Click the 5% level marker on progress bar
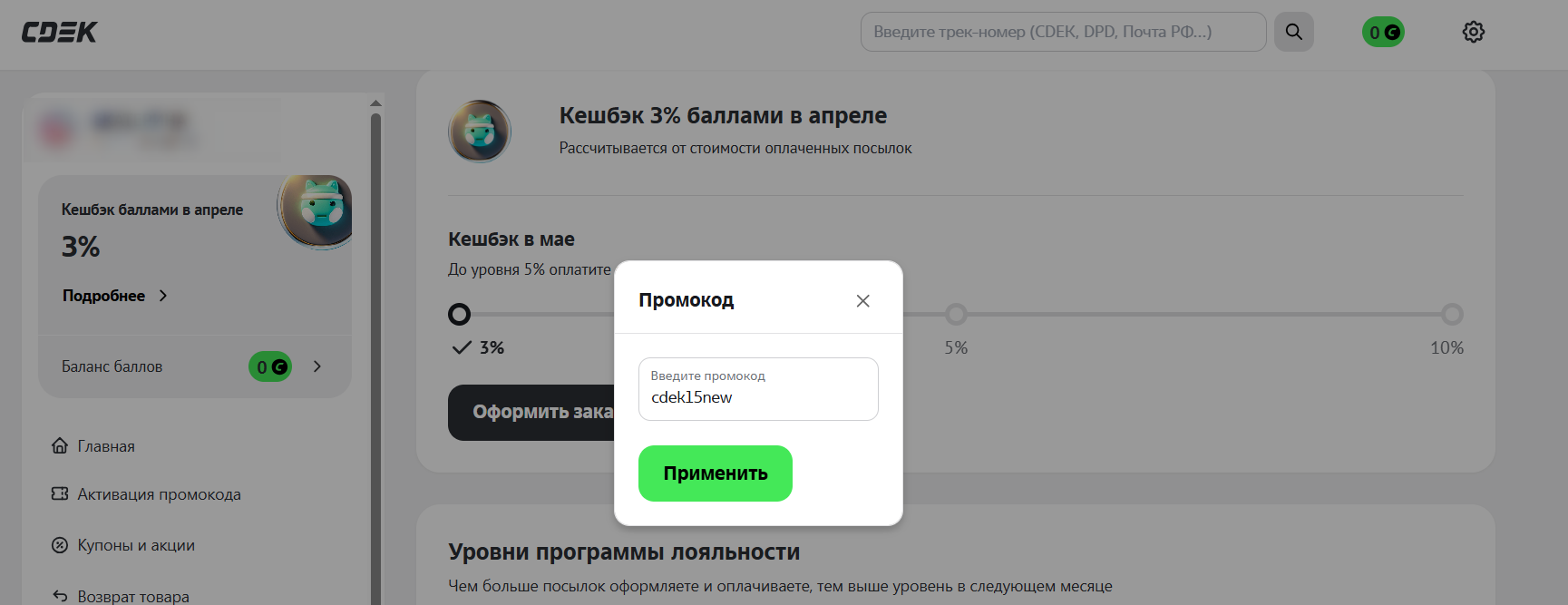Viewport: 1568px width, 605px height. pyautogui.click(x=956, y=315)
